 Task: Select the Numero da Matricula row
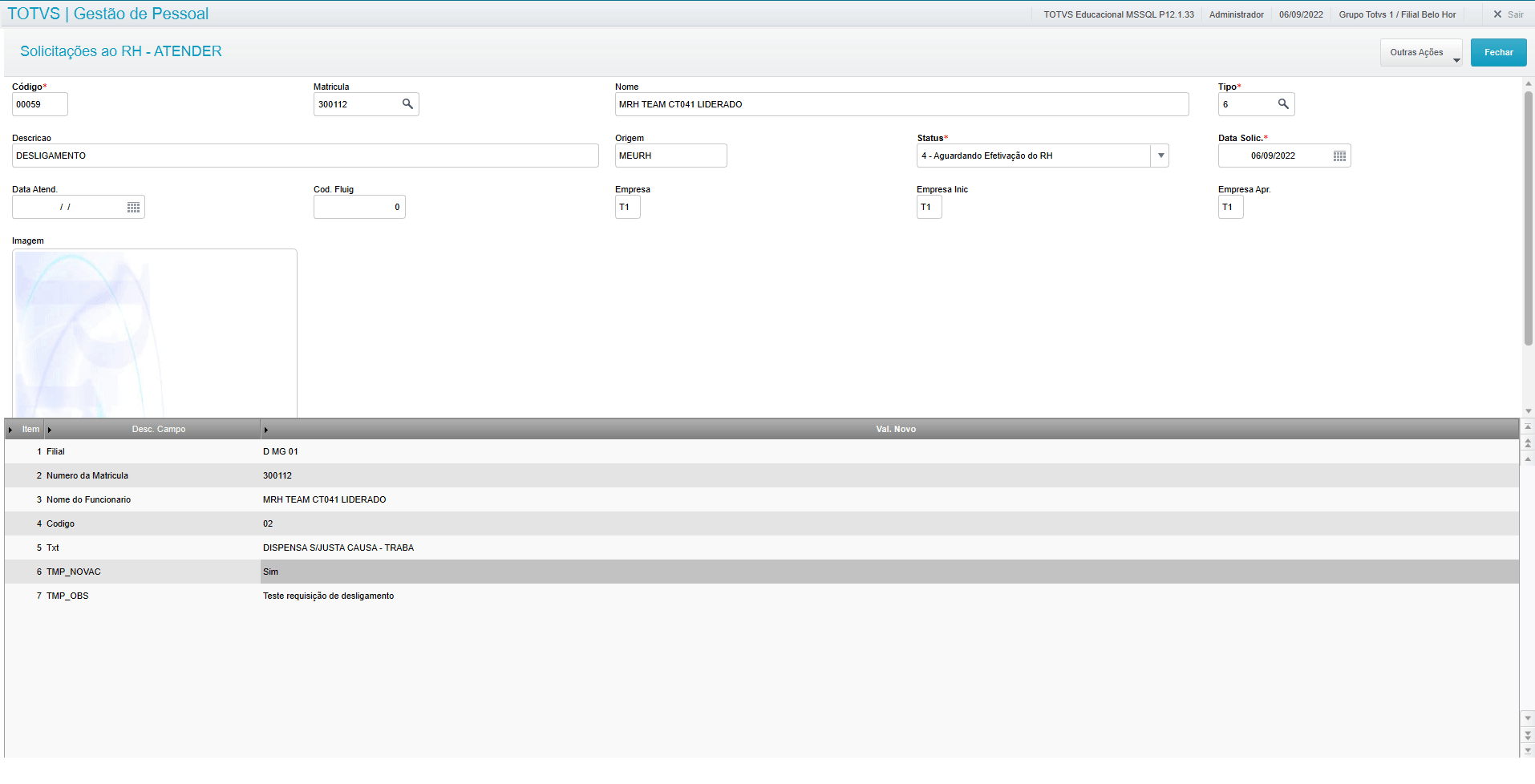click(x=761, y=475)
